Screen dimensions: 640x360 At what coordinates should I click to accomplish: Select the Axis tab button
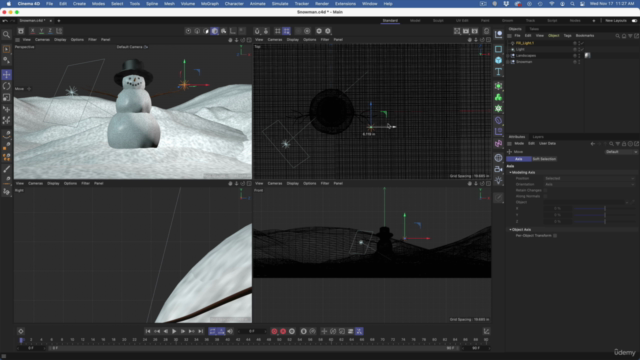tap(518, 159)
